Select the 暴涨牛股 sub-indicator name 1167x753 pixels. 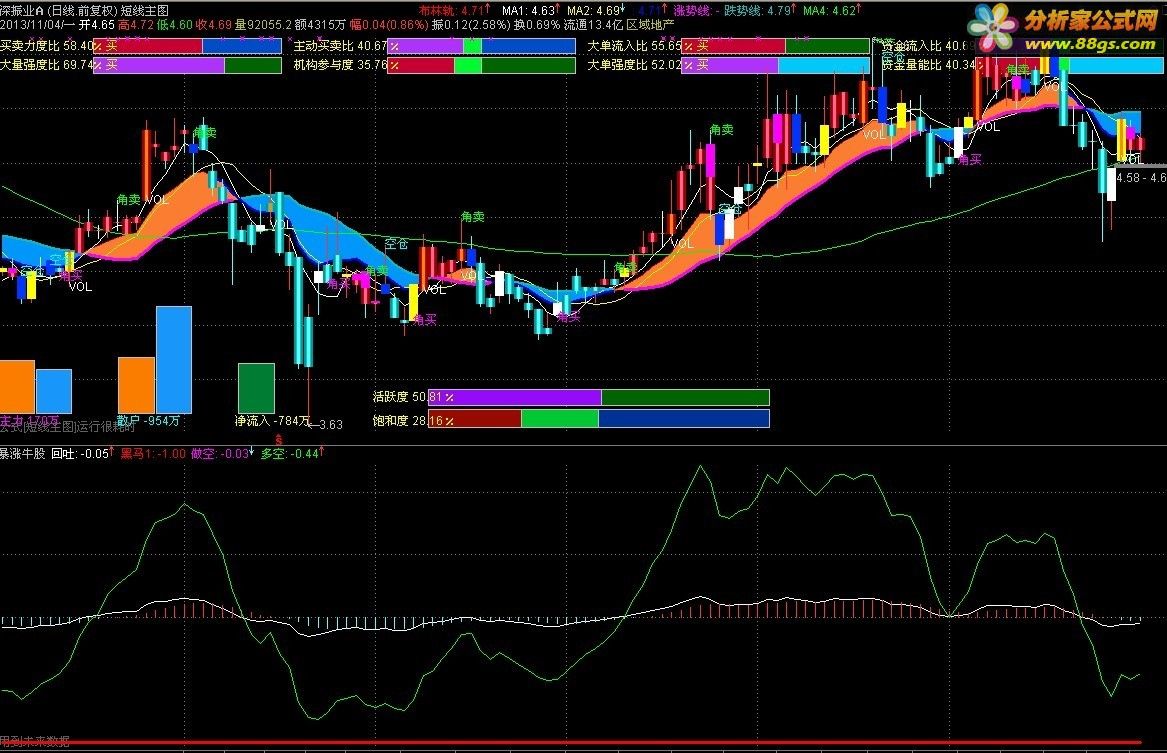(22, 453)
